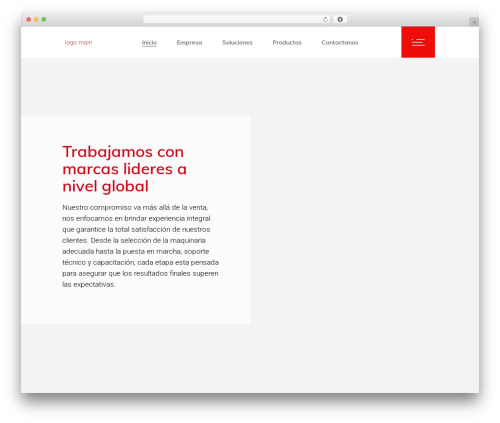The width and height of the screenshot is (500, 423).
Task: Open the Empresa menu item
Action: (x=189, y=42)
